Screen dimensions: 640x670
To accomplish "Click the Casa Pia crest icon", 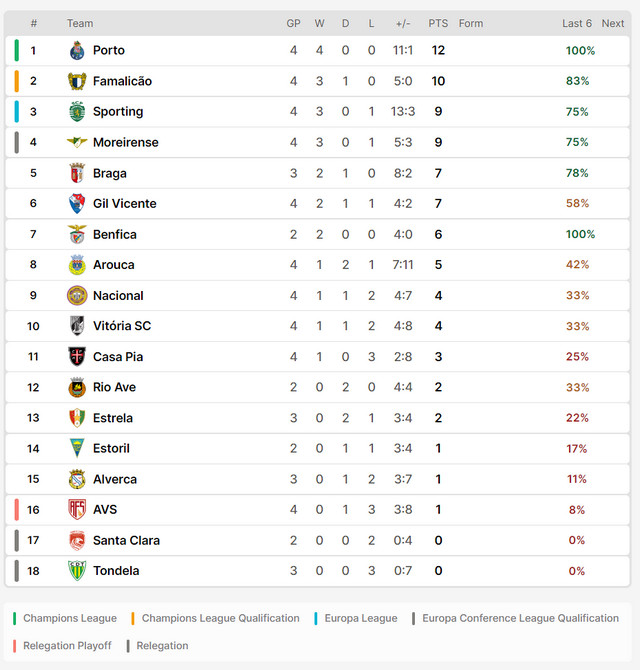I will point(77,357).
